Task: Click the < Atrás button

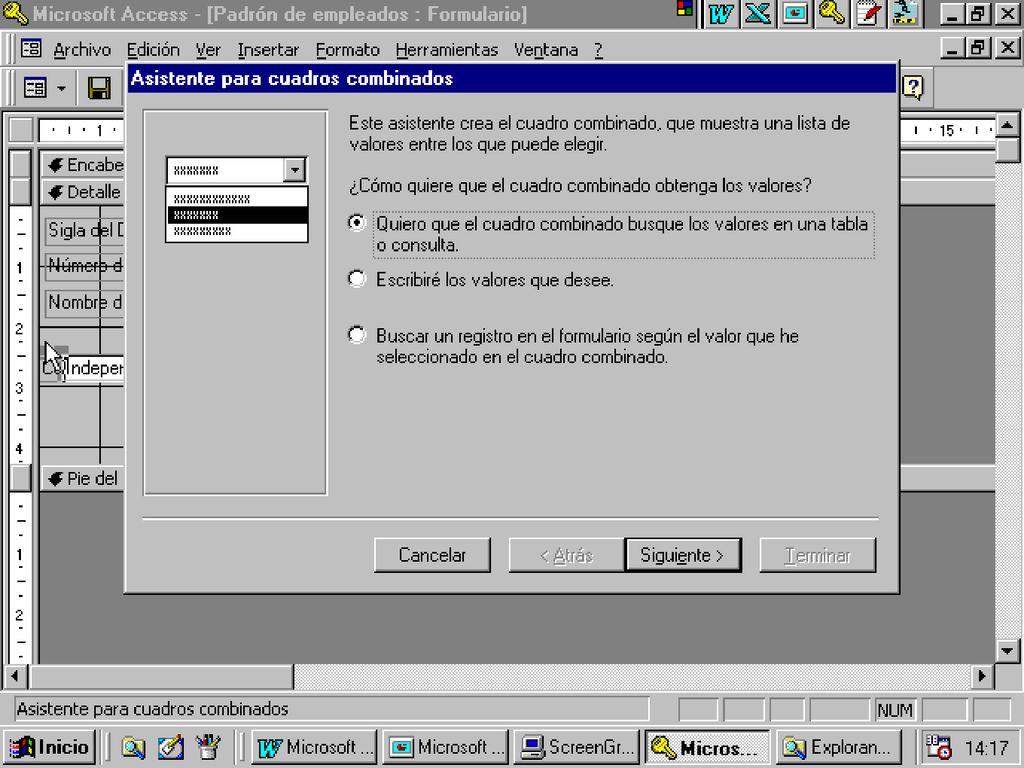Action: (x=566, y=555)
